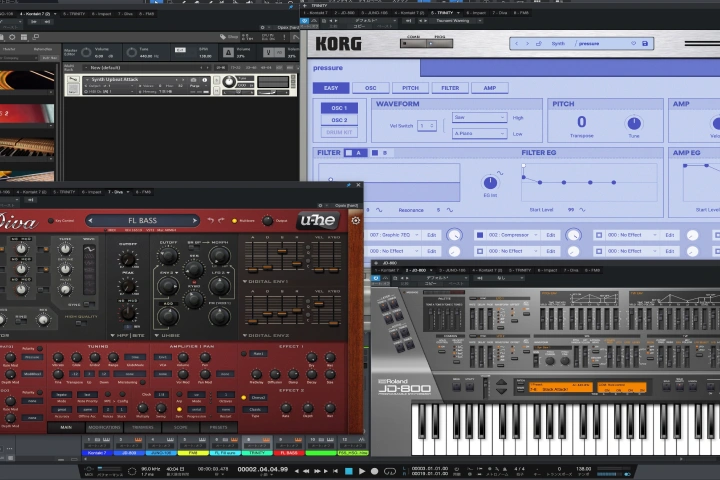Toggle Diva oscillator SYNC switch
Viewport: 720px width, 480px height.
pos(89,305)
